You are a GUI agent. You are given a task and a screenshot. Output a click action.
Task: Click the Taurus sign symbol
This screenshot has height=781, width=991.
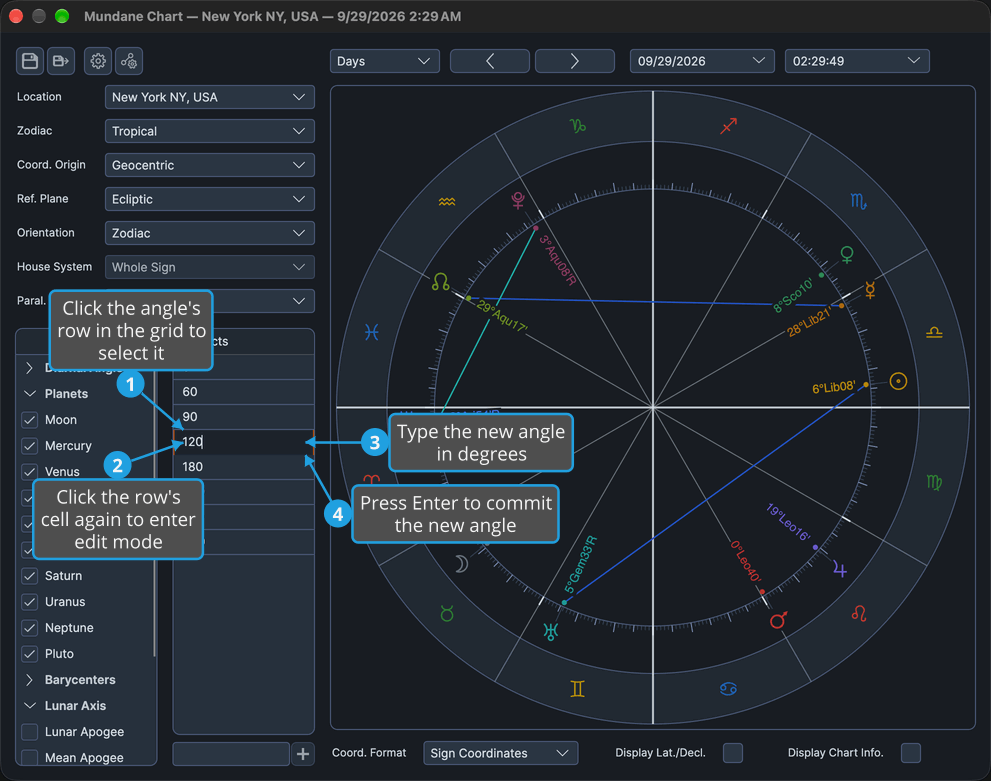[x=447, y=614]
